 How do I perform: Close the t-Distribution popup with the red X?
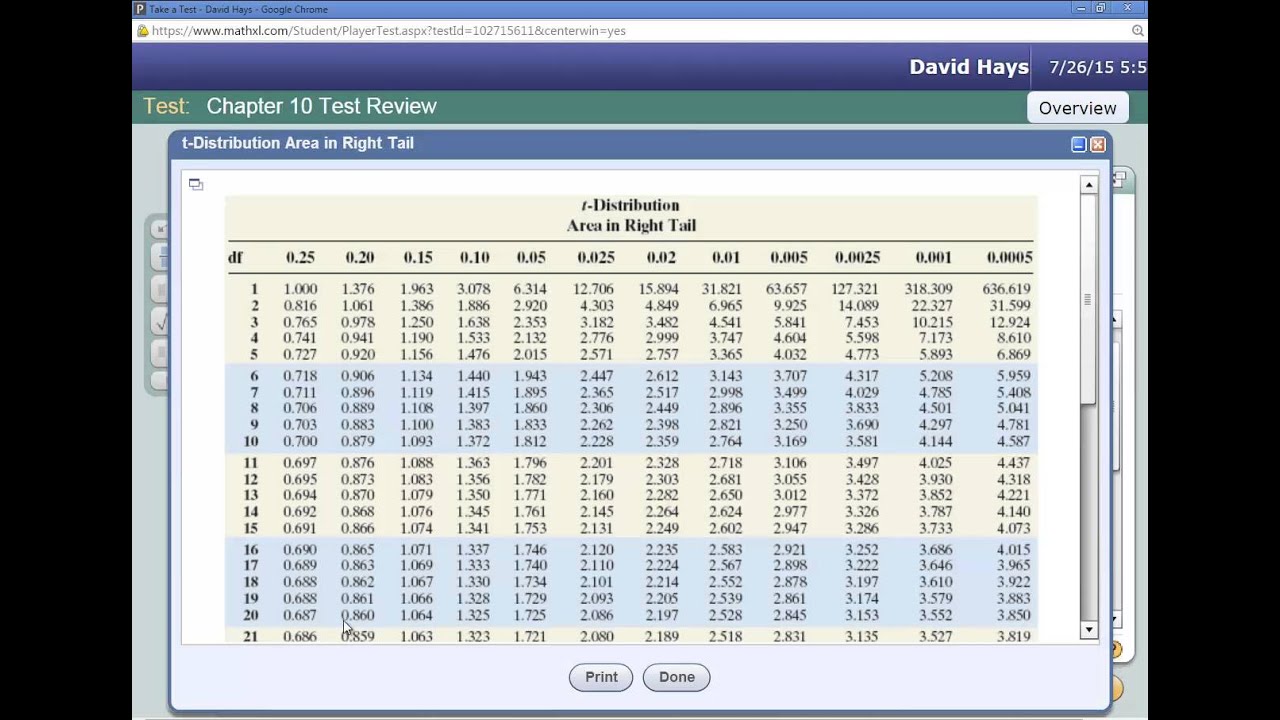click(x=1098, y=145)
